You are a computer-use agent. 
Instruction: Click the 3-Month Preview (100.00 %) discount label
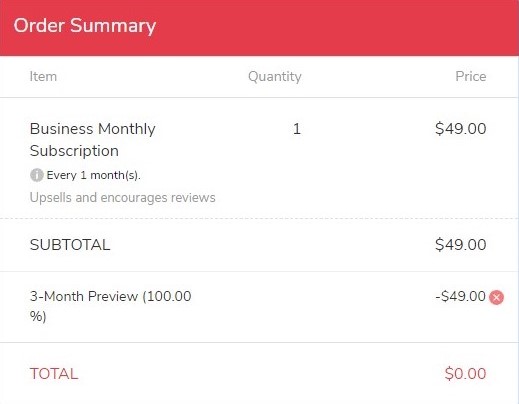(x=110, y=306)
